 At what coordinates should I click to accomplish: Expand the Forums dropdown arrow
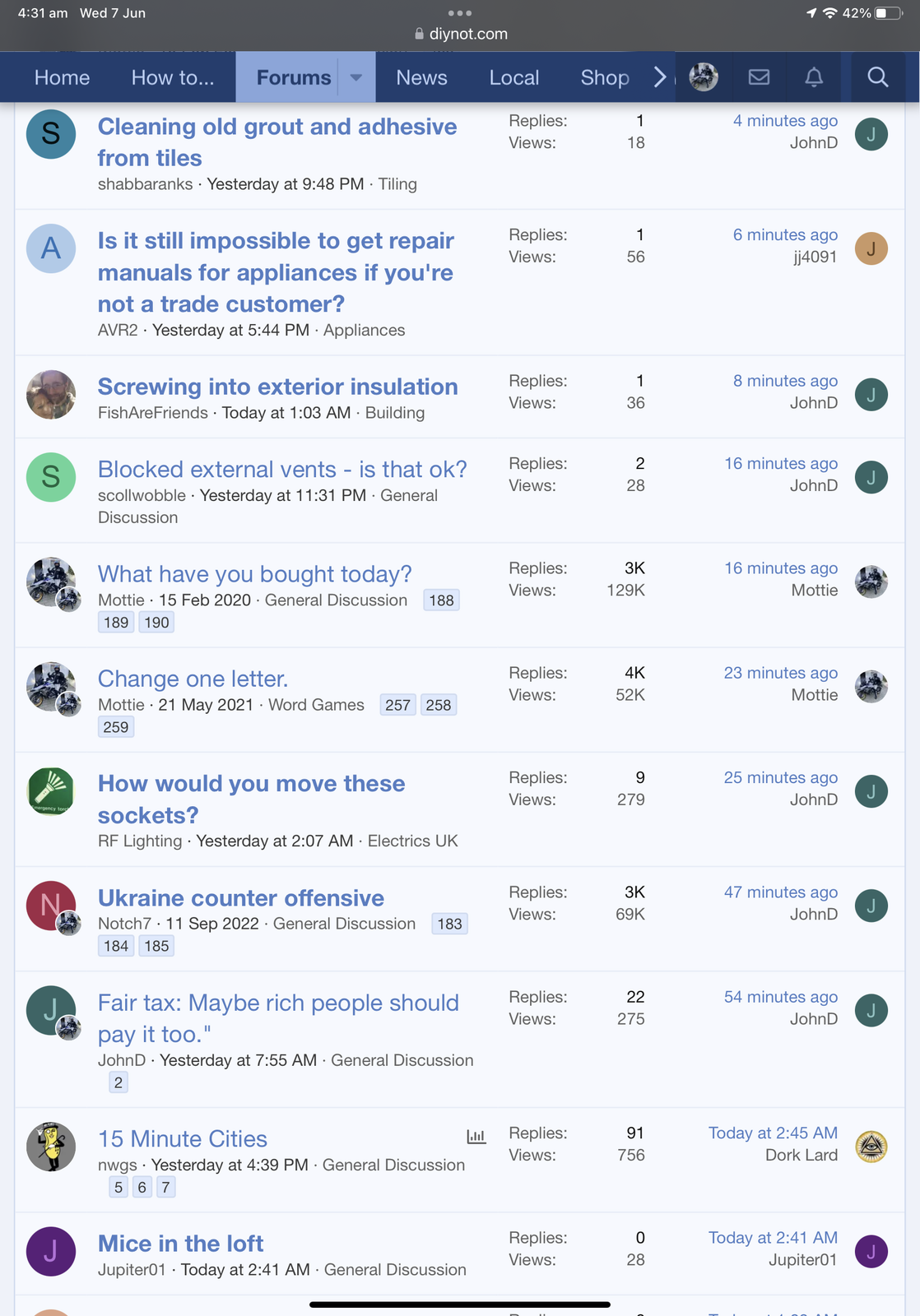pyautogui.click(x=356, y=77)
